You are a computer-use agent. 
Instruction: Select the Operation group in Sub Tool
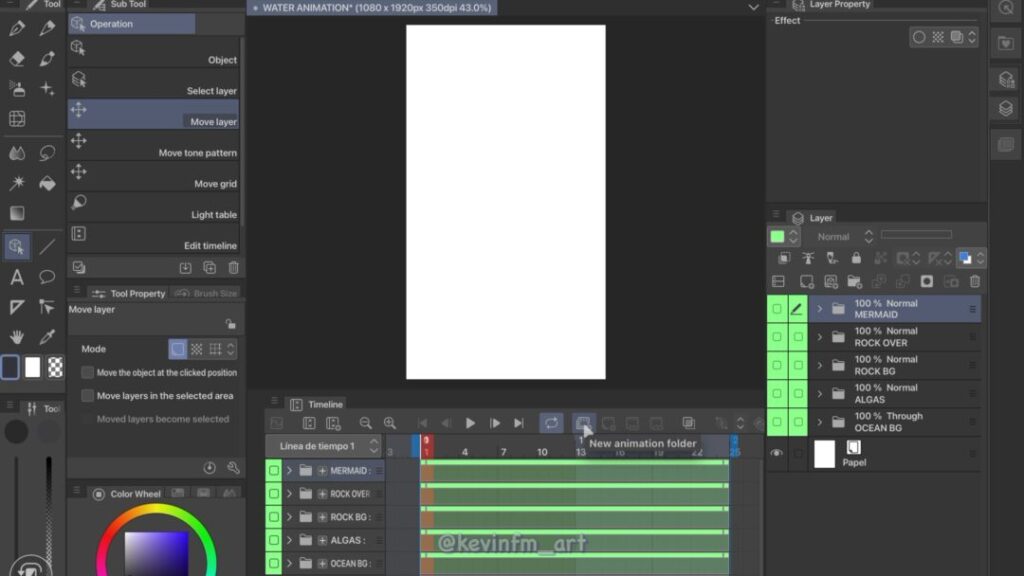(132, 24)
